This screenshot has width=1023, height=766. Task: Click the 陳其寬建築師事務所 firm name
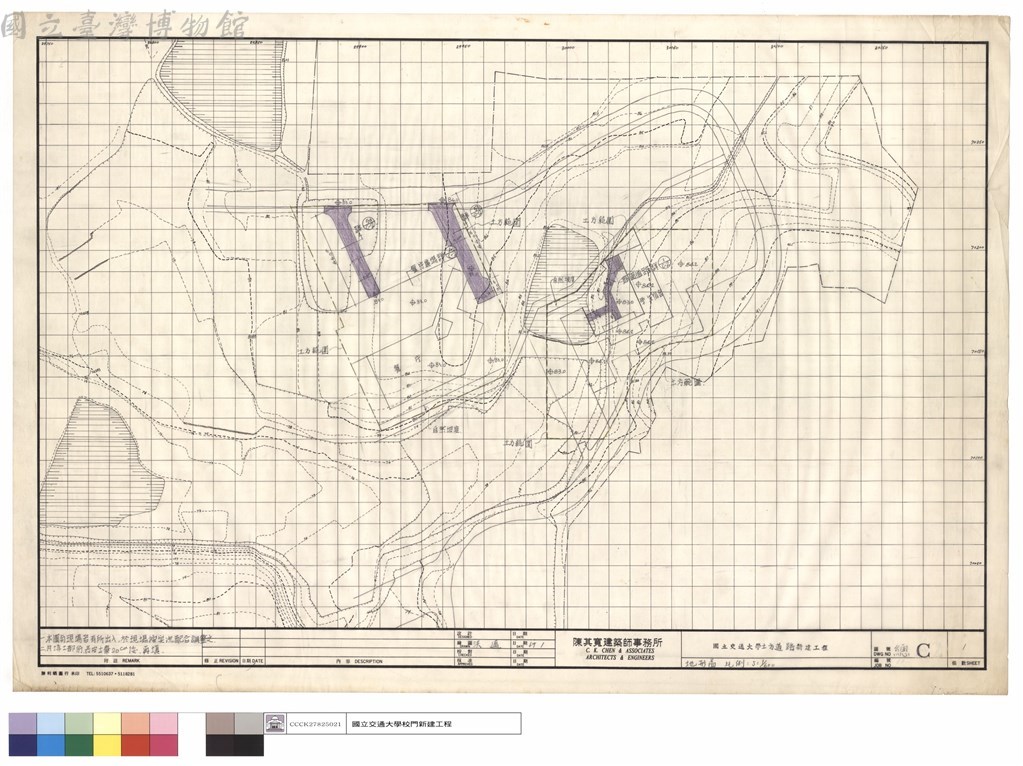(617, 642)
